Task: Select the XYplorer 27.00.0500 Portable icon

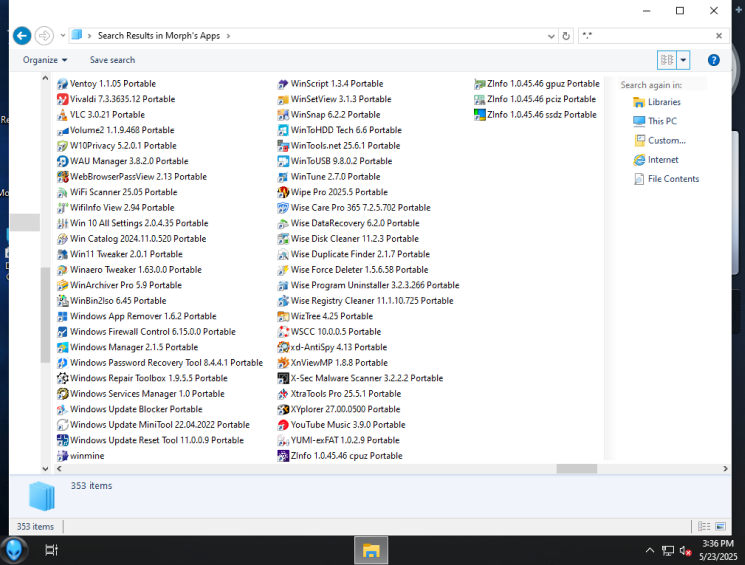Action: click(283, 410)
